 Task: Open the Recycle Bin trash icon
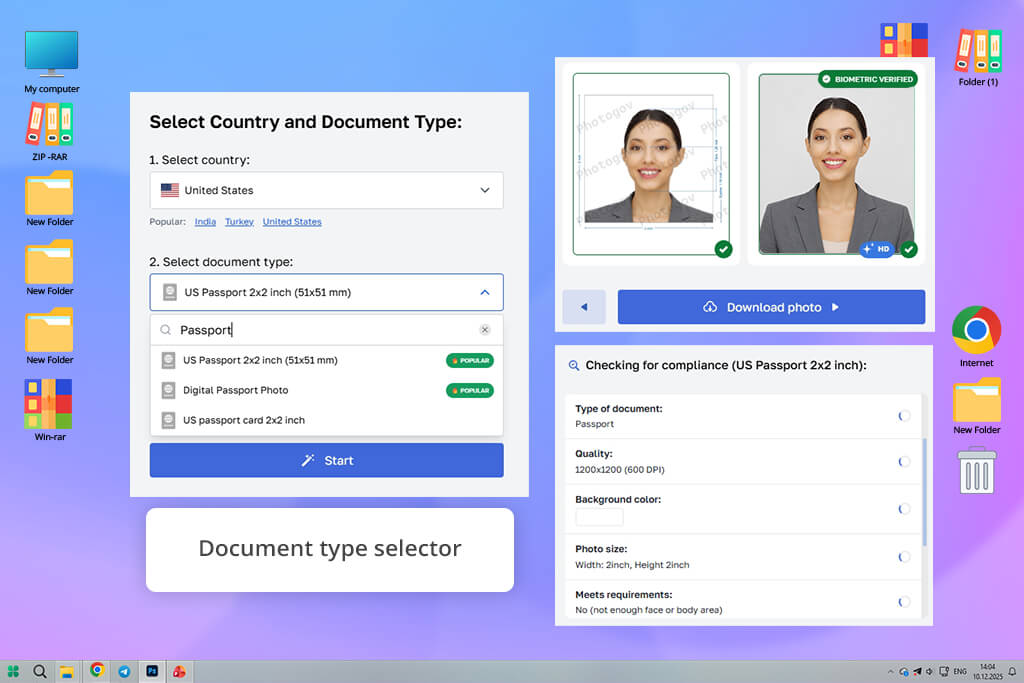click(977, 470)
